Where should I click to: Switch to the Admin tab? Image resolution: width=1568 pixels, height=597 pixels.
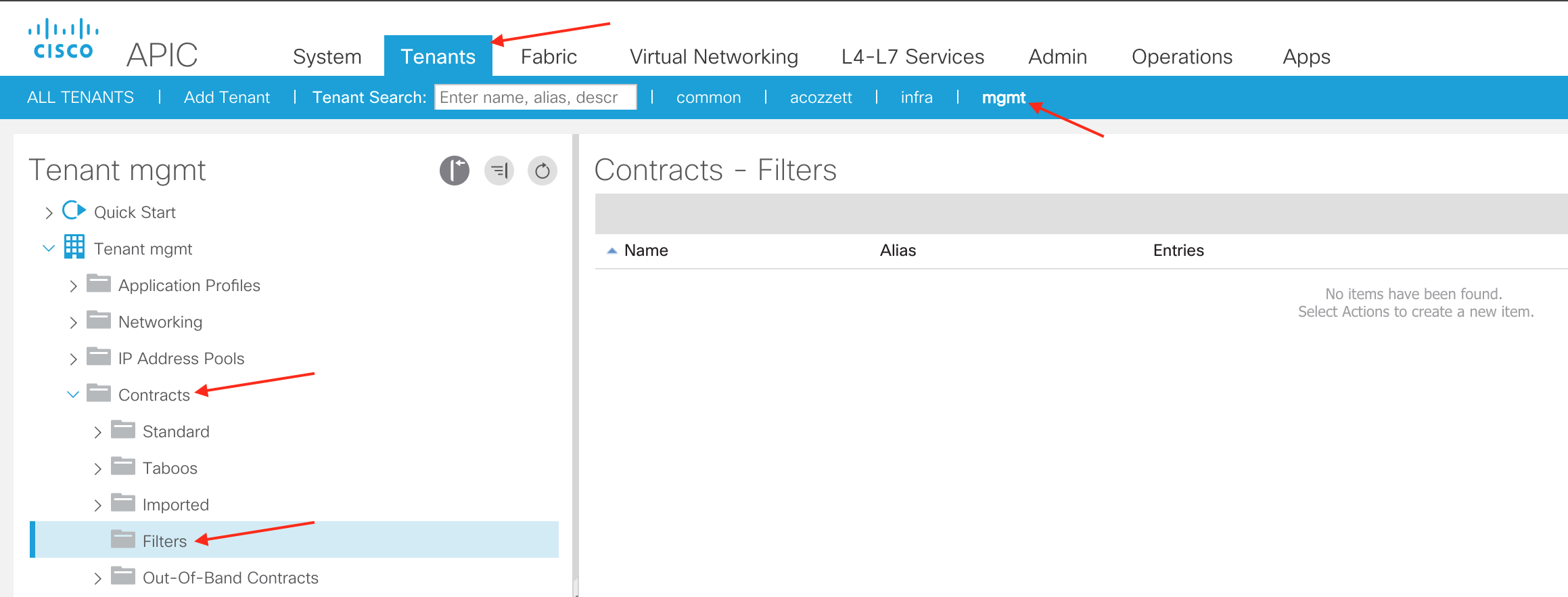click(x=1057, y=57)
